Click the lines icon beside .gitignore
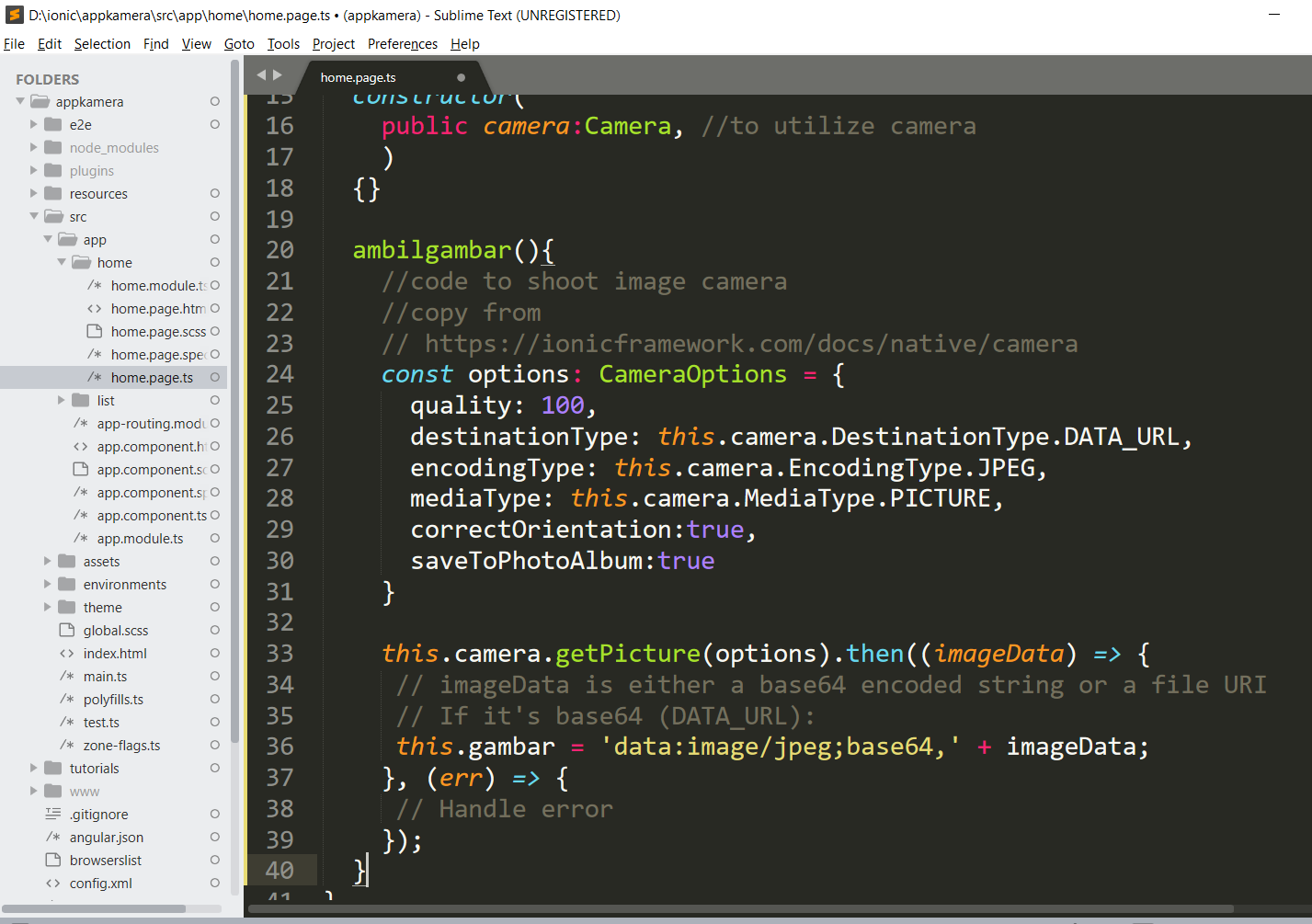The image size is (1312, 924). point(53,814)
